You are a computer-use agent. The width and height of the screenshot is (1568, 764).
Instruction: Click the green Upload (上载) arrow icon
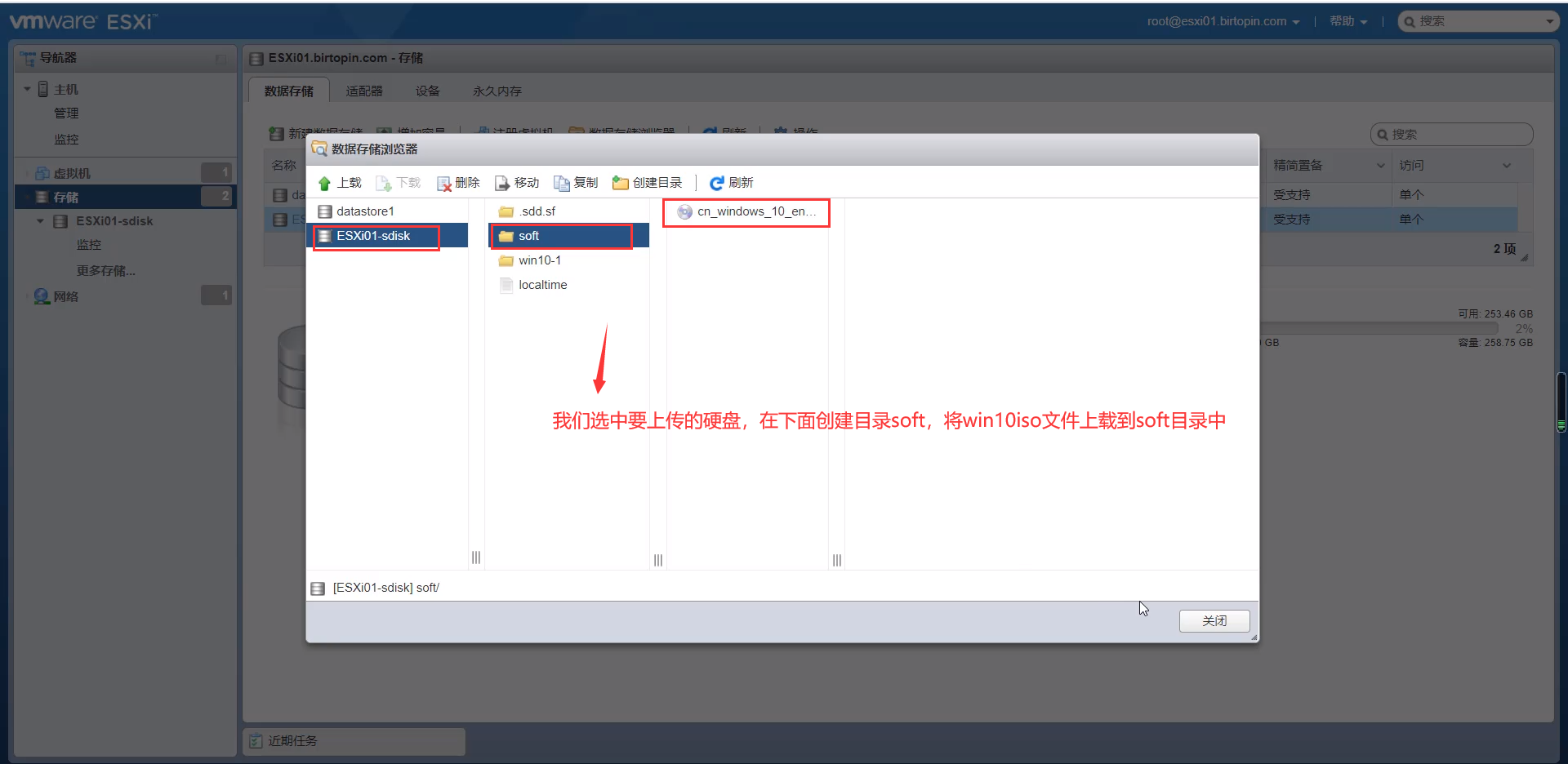click(325, 183)
